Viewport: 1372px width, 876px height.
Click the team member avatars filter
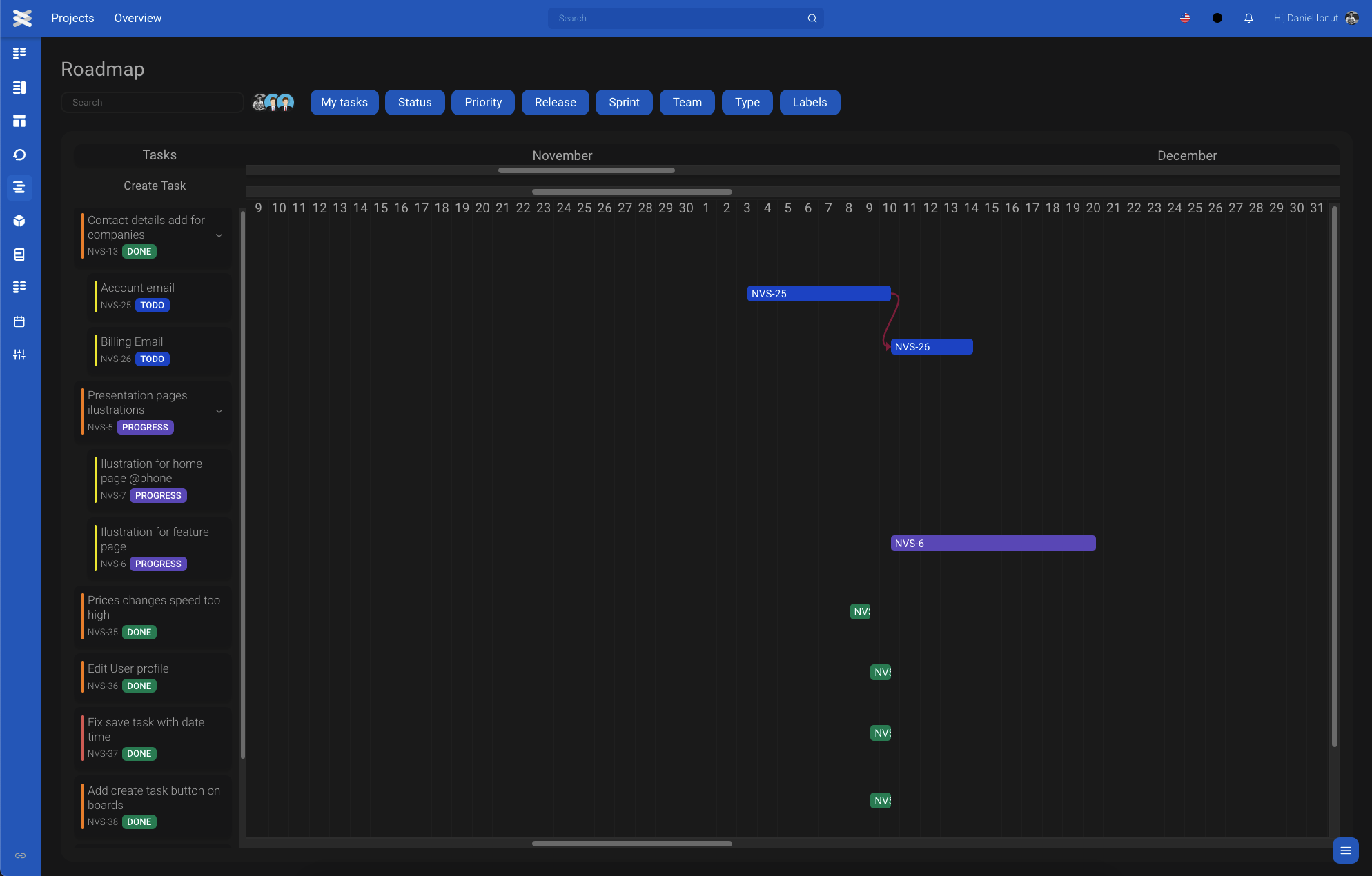pos(273,103)
